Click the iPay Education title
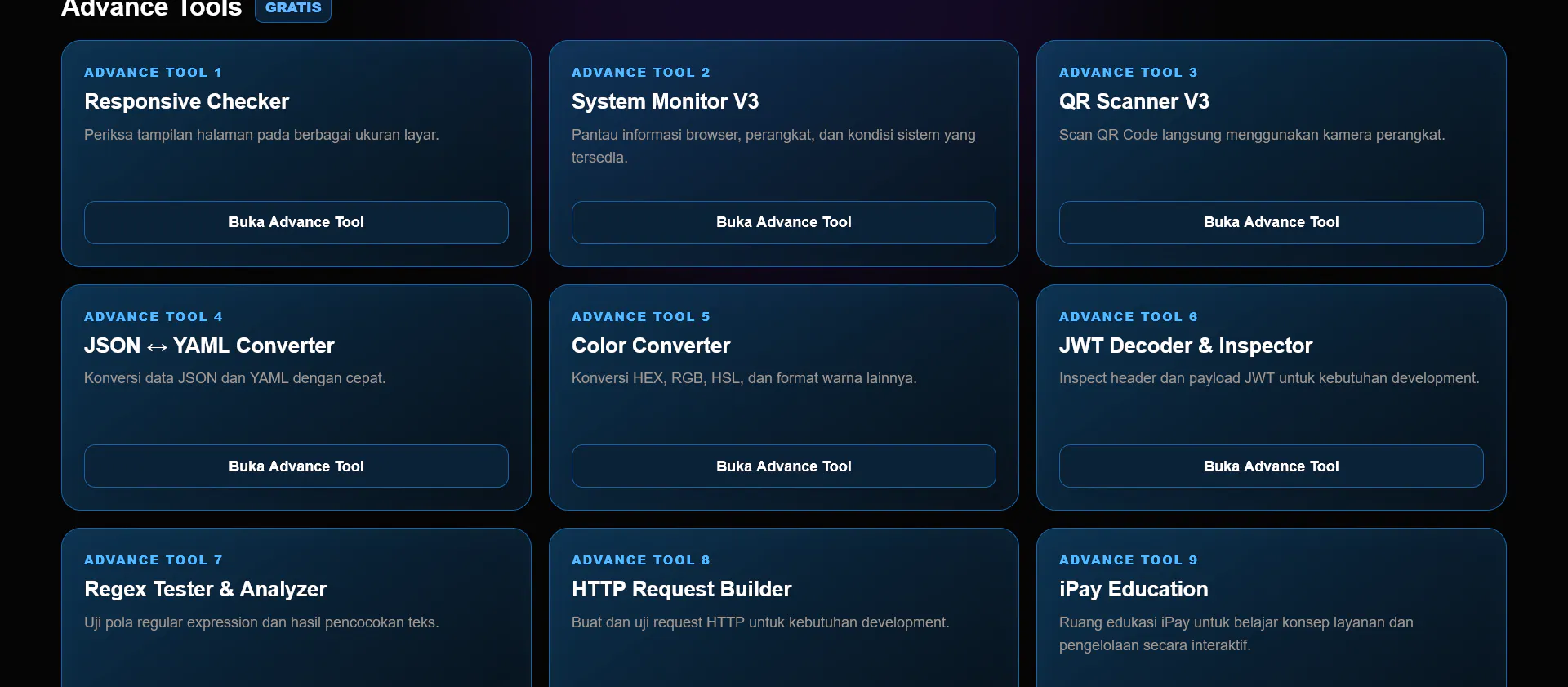 (x=1134, y=589)
